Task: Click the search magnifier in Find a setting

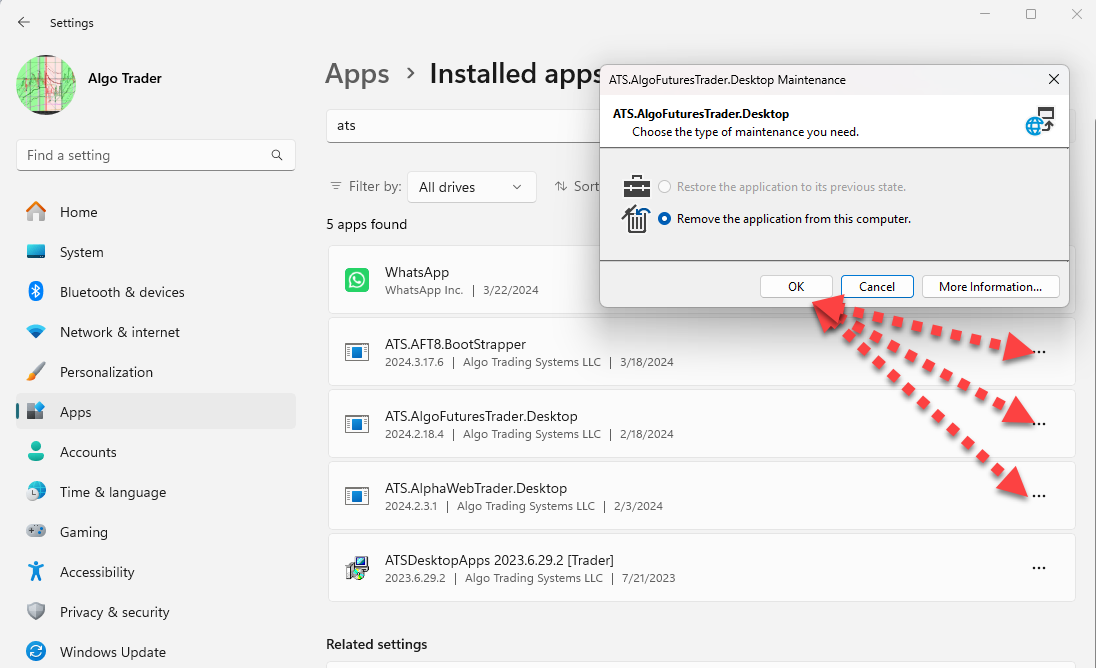Action: (277, 155)
